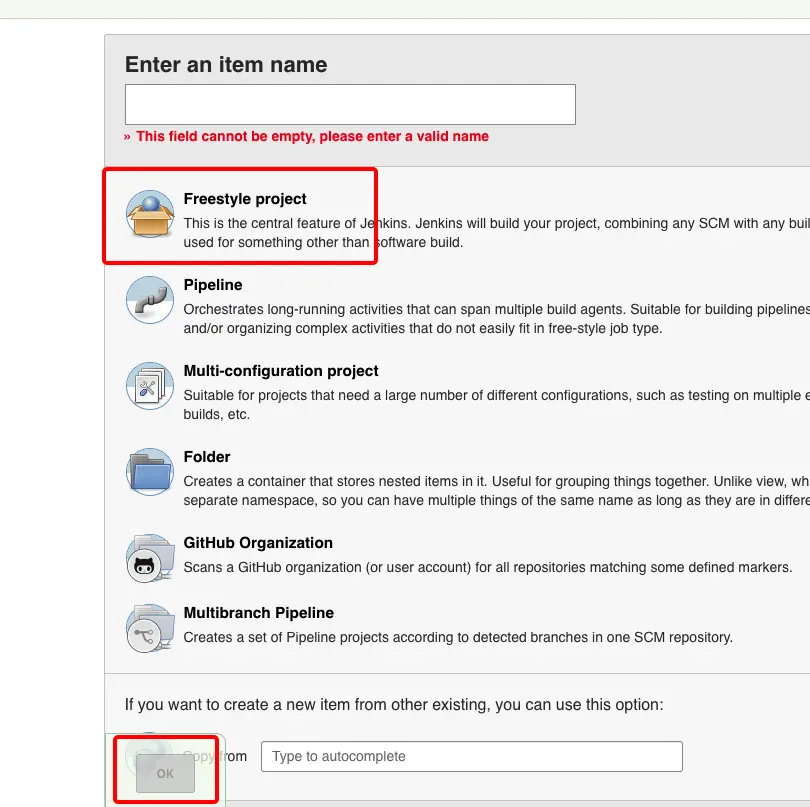Click the OK button
This screenshot has width=810, height=807.
point(165,773)
